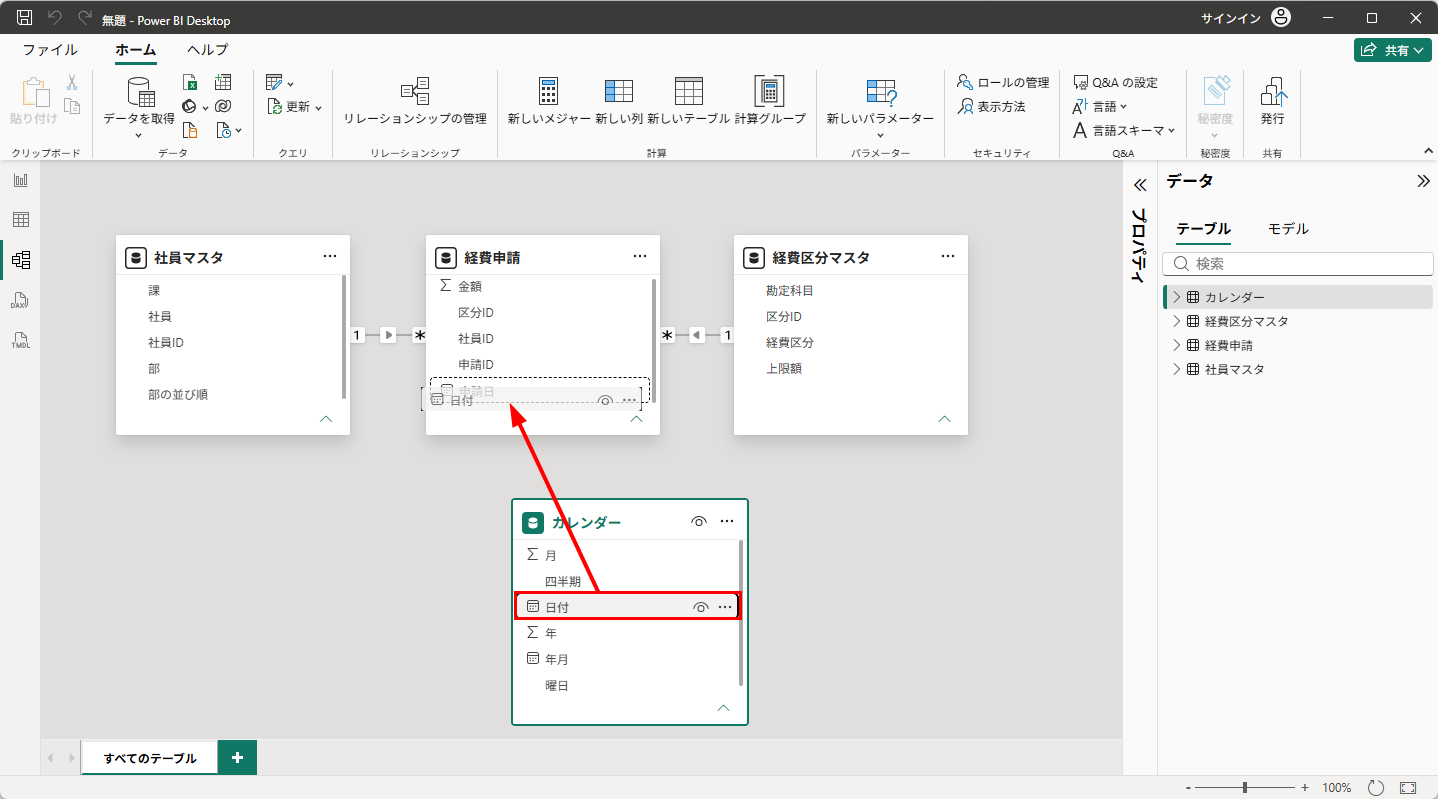Switch to the テーブル tab in data pane
The height and width of the screenshot is (799, 1438).
1203,229
